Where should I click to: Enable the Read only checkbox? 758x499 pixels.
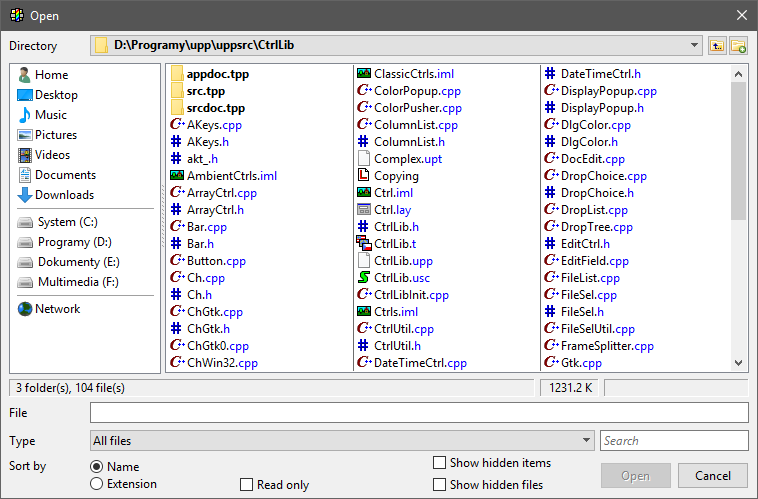click(x=247, y=485)
